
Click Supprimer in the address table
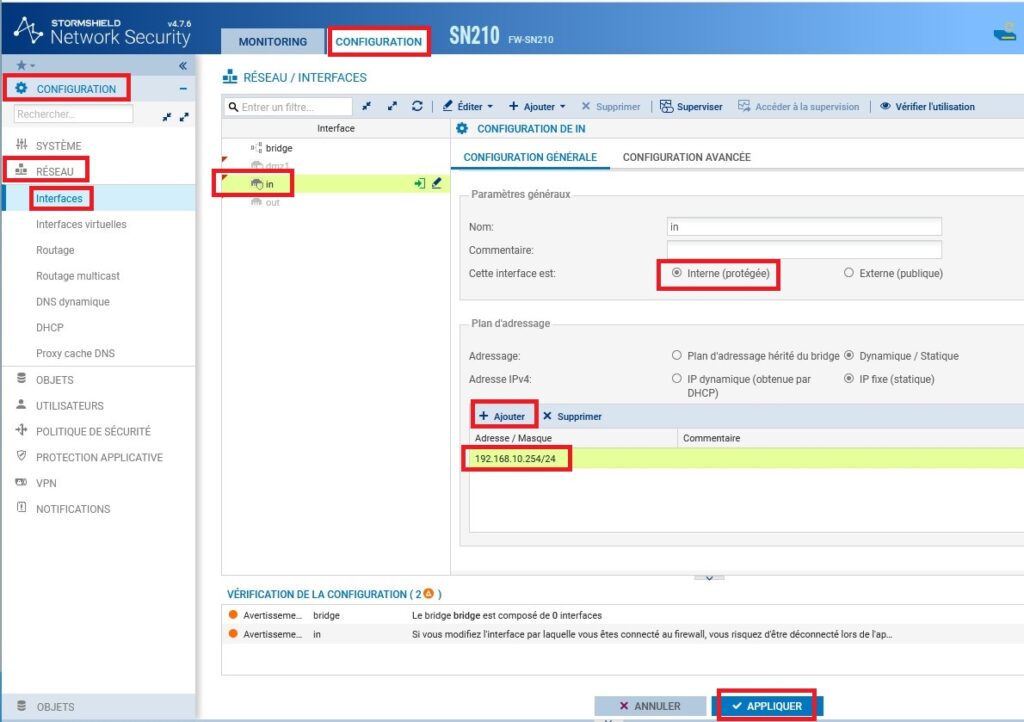572,416
